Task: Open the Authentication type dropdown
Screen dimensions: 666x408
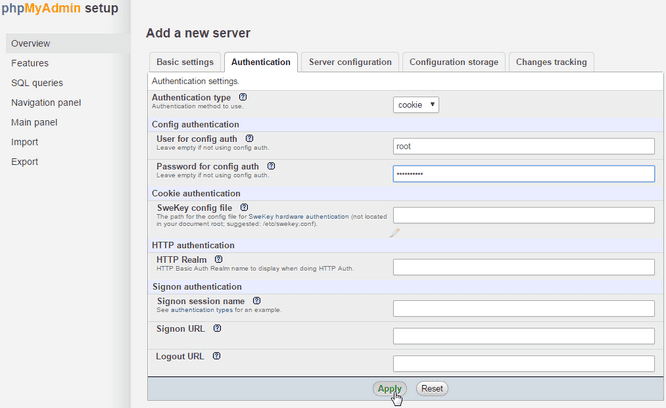Action: pos(416,104)
